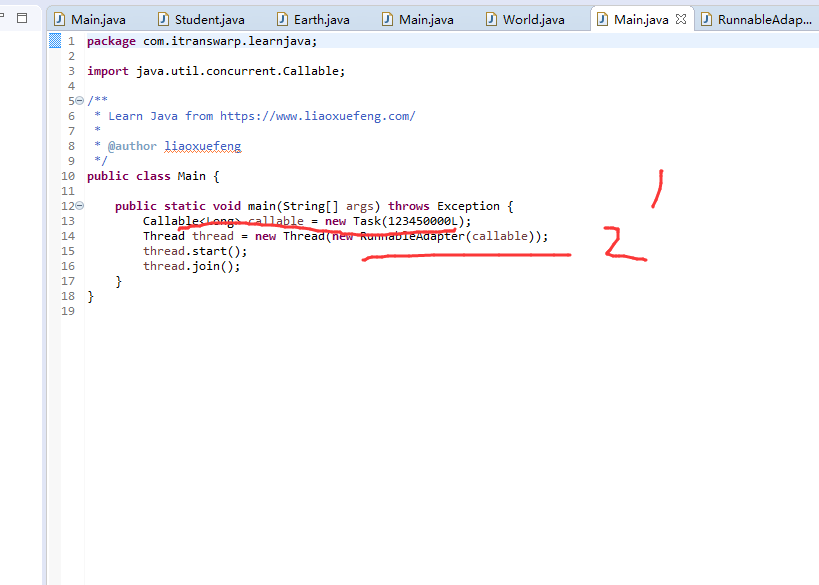The image size is (819, 585).
Task: Click the Java file icon on Earth.java tab
Action: (x=283, y=19)
